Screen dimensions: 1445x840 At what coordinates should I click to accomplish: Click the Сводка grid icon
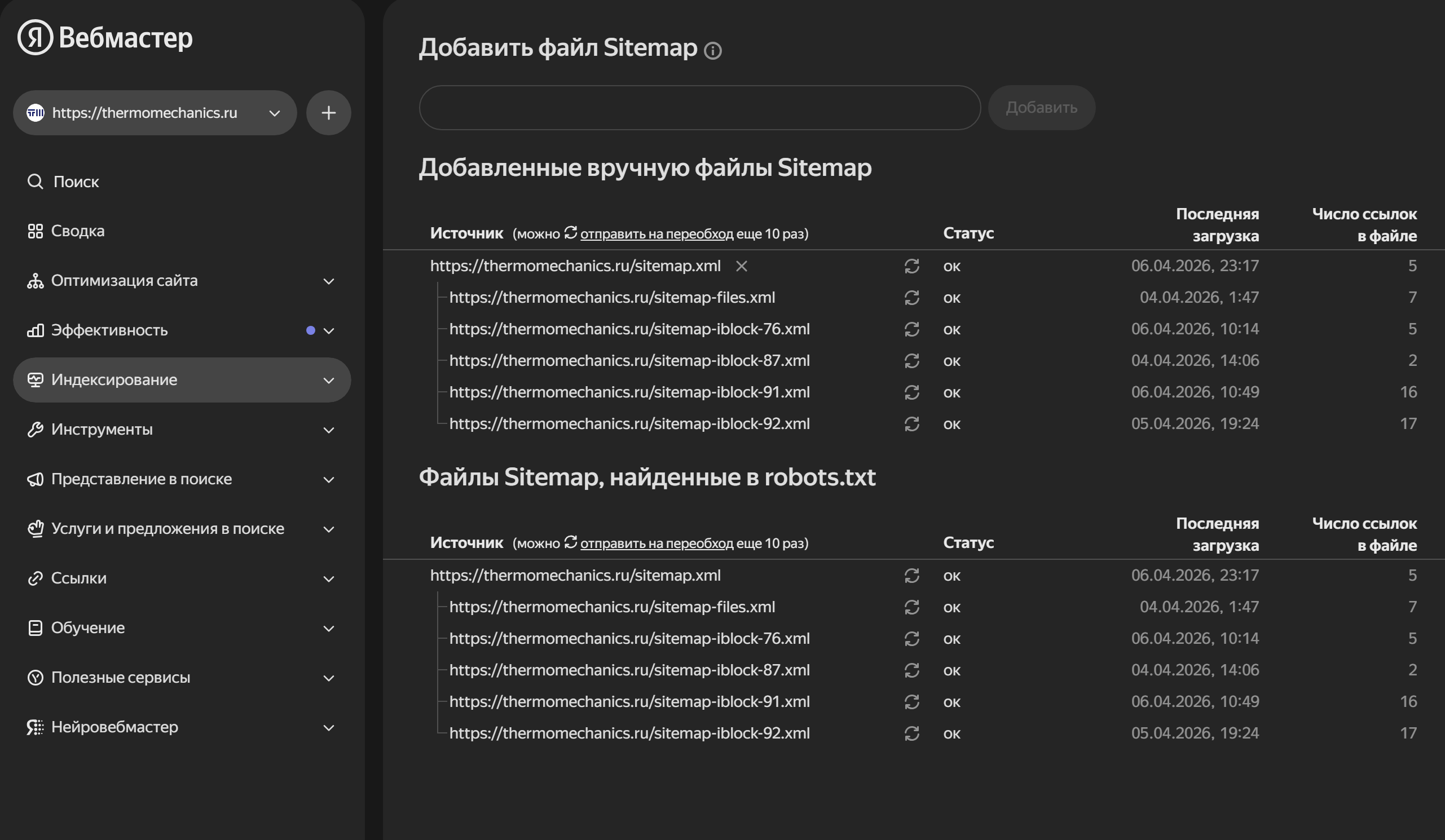[36, 231]
